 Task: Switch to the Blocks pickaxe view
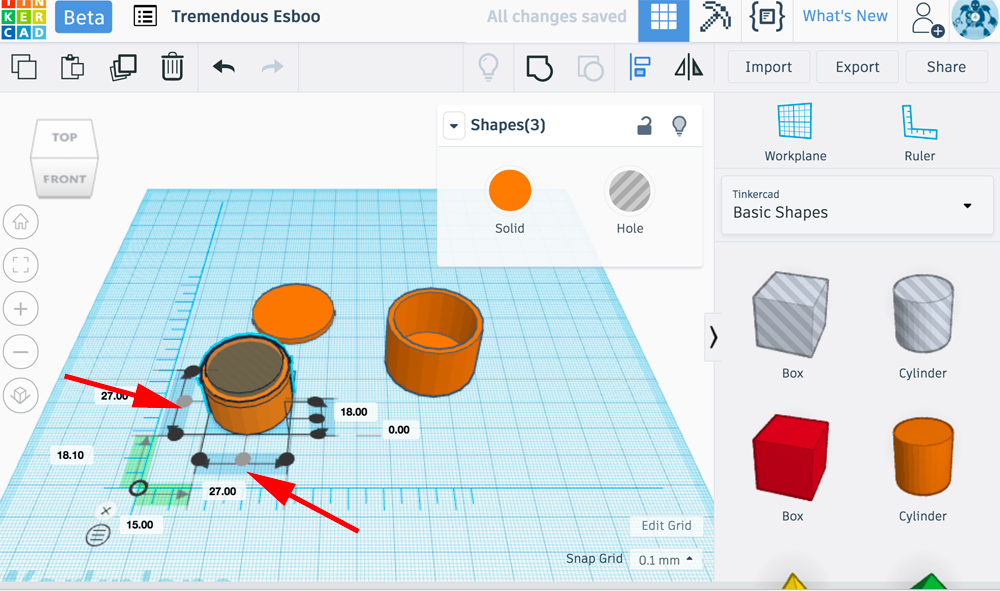coord(715,17)
